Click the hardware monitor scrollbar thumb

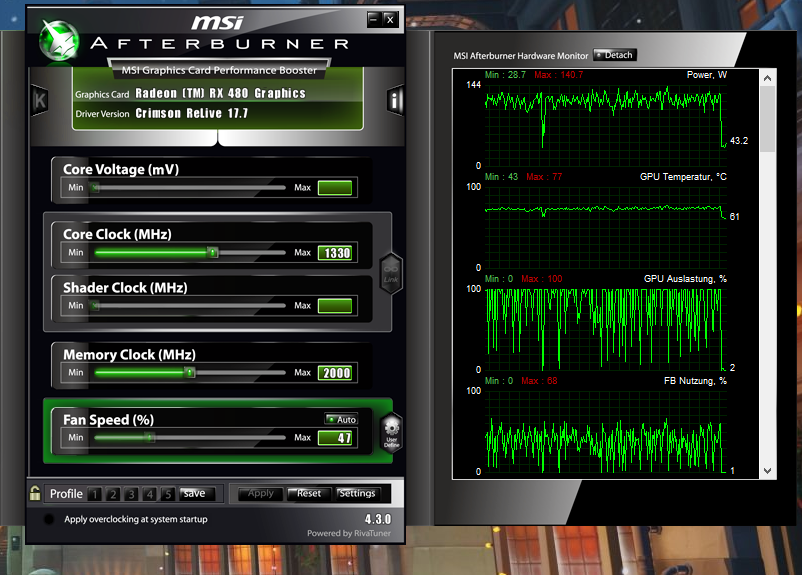point(767,119)
